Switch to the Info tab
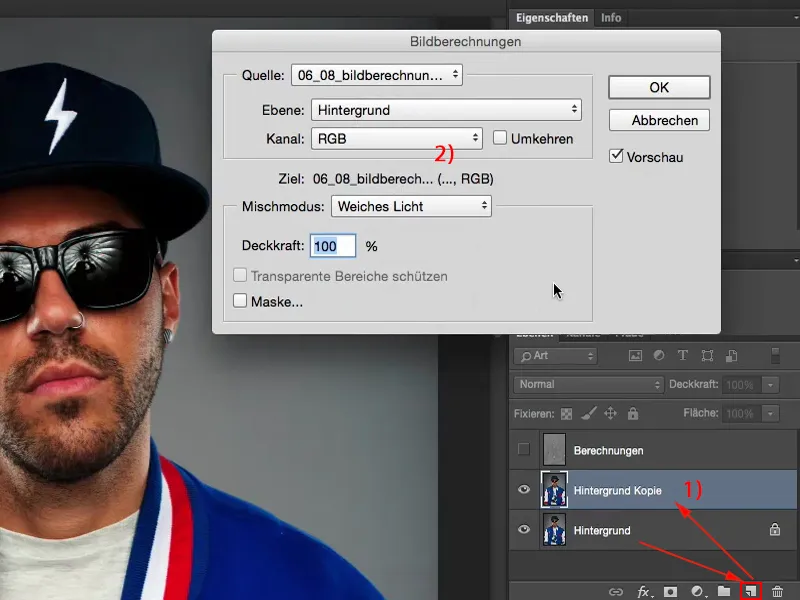Image resolution: width=800 pixels, height=600 pixels. coord(611,18)
